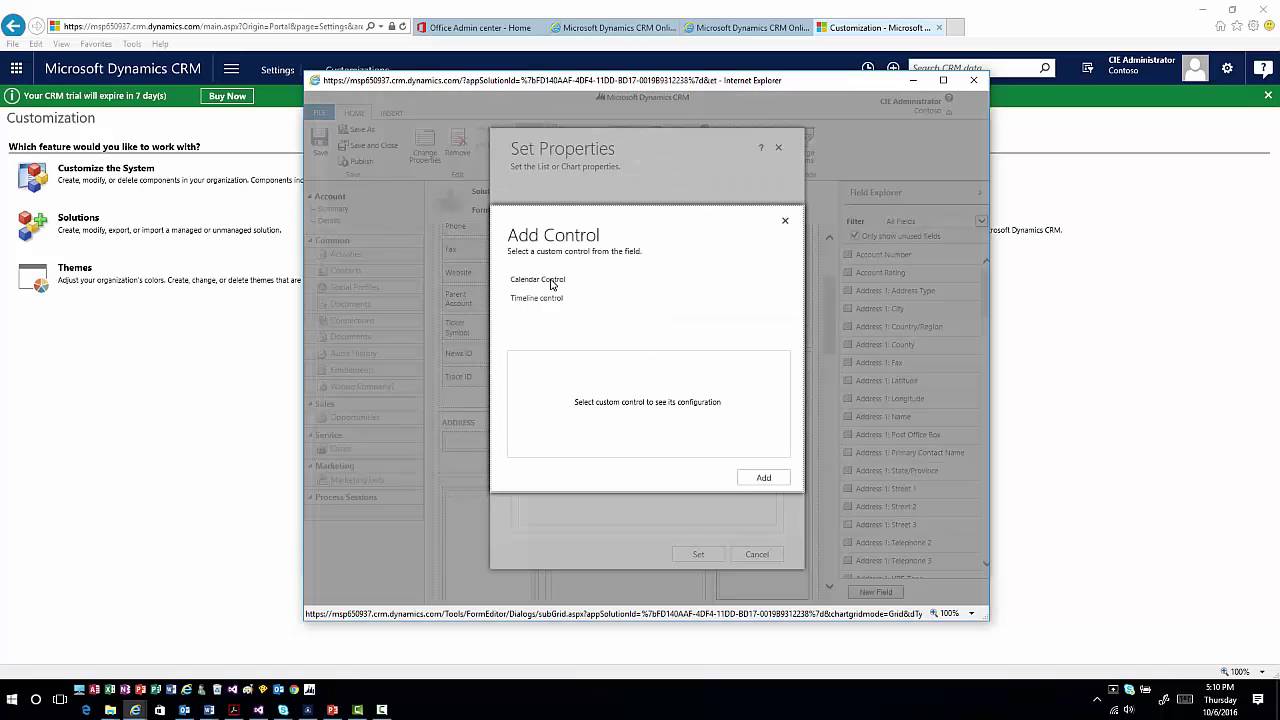Image resolution: width=1280 pixels, height=720 pixels.
Task: Switch to the Customization browser tab
Action: pyautogui.click(x=879, y=27)
